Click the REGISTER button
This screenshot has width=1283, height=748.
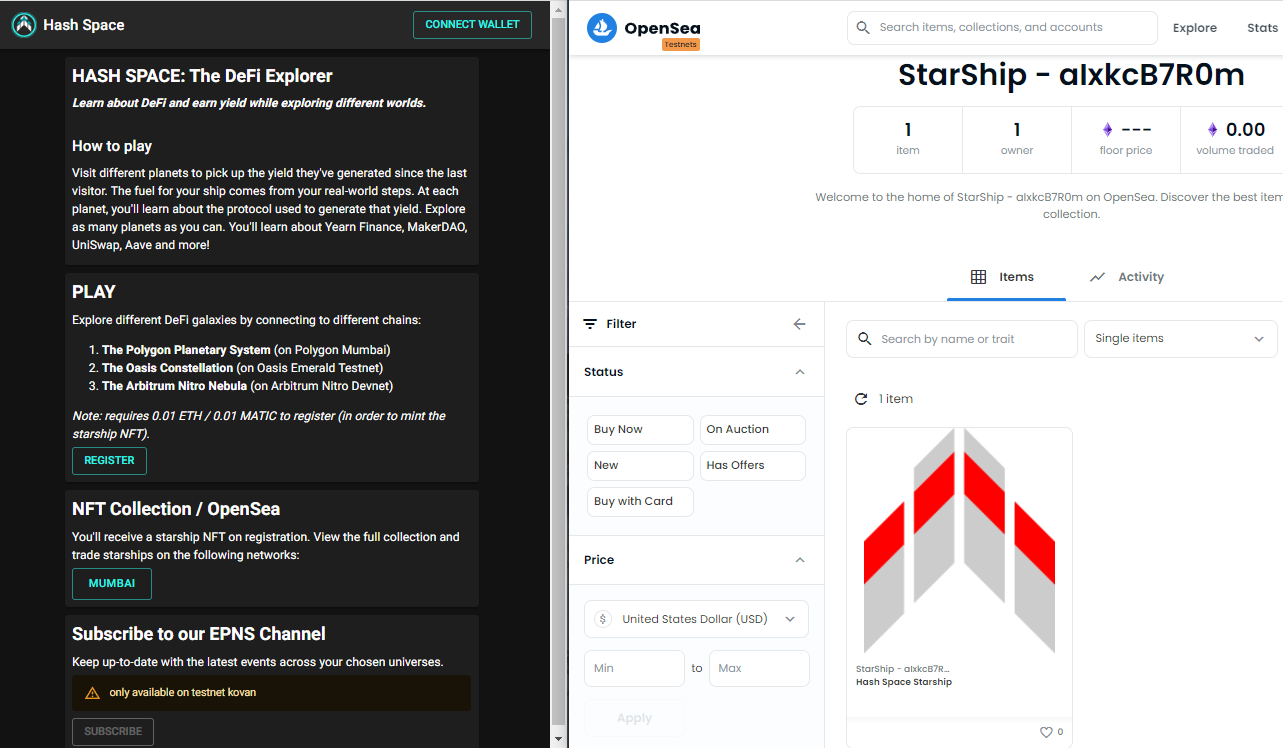pos(109,461)
